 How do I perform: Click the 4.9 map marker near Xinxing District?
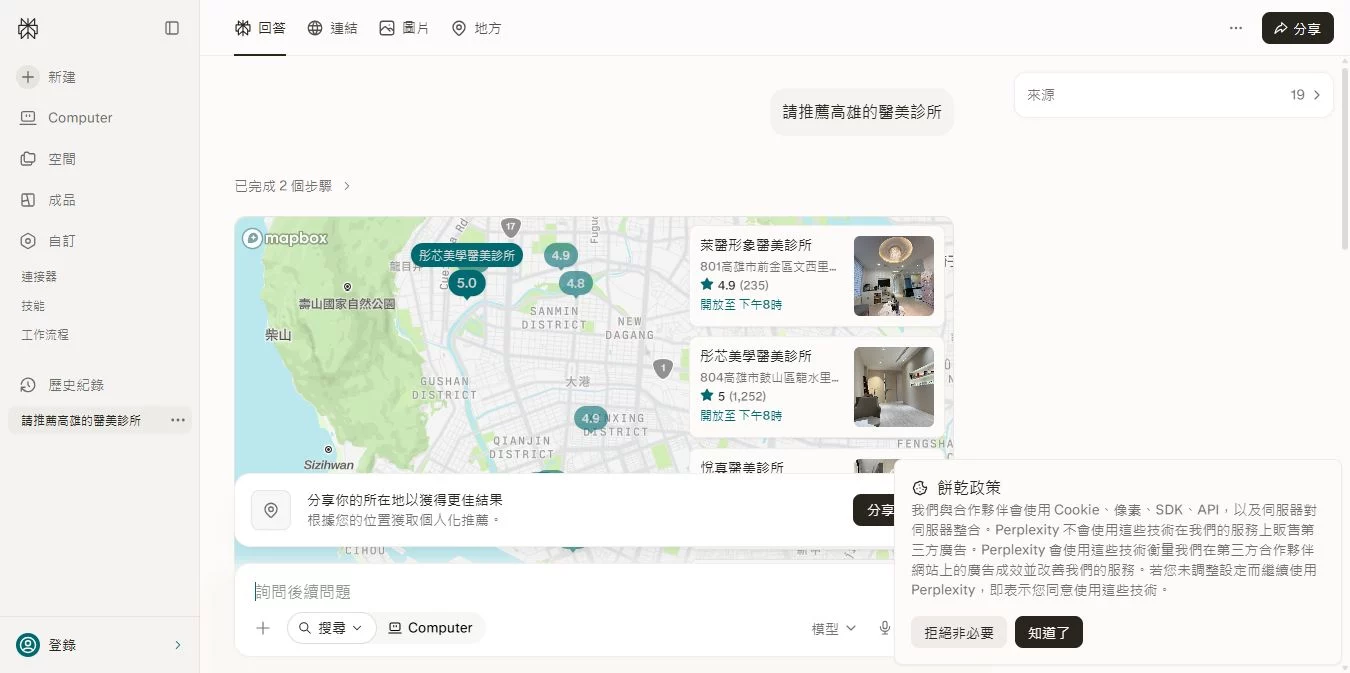click(x=590, y=418)
